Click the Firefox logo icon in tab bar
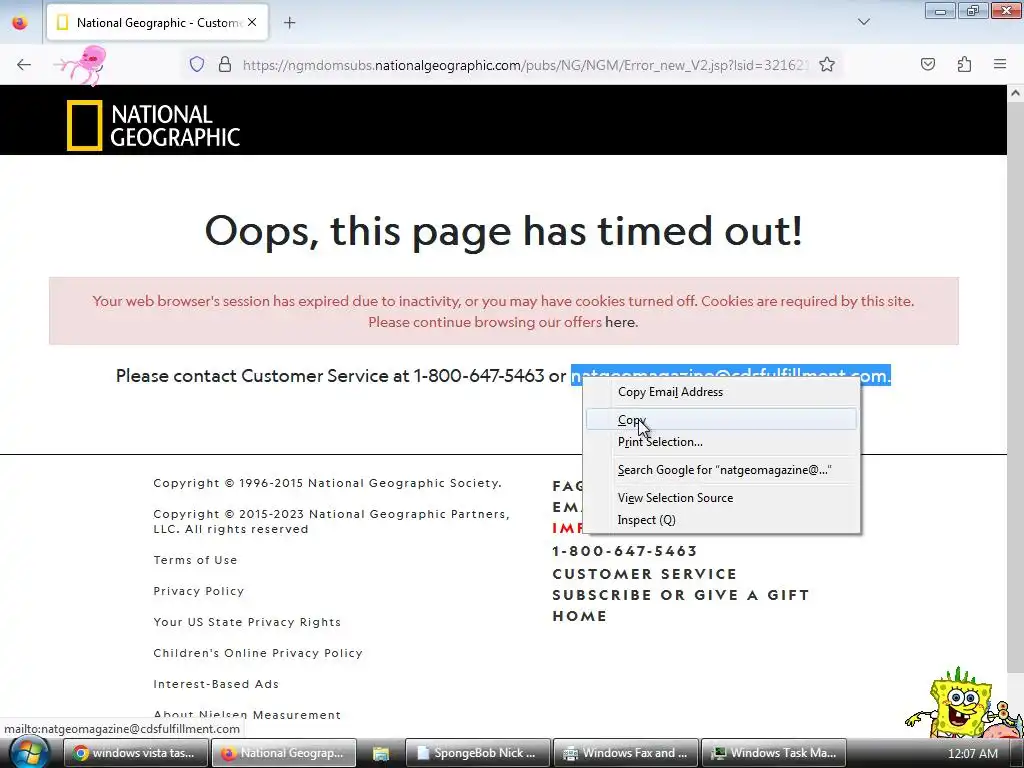The width and height of the screenshot is (1024, 768). [x=20, y=23]
